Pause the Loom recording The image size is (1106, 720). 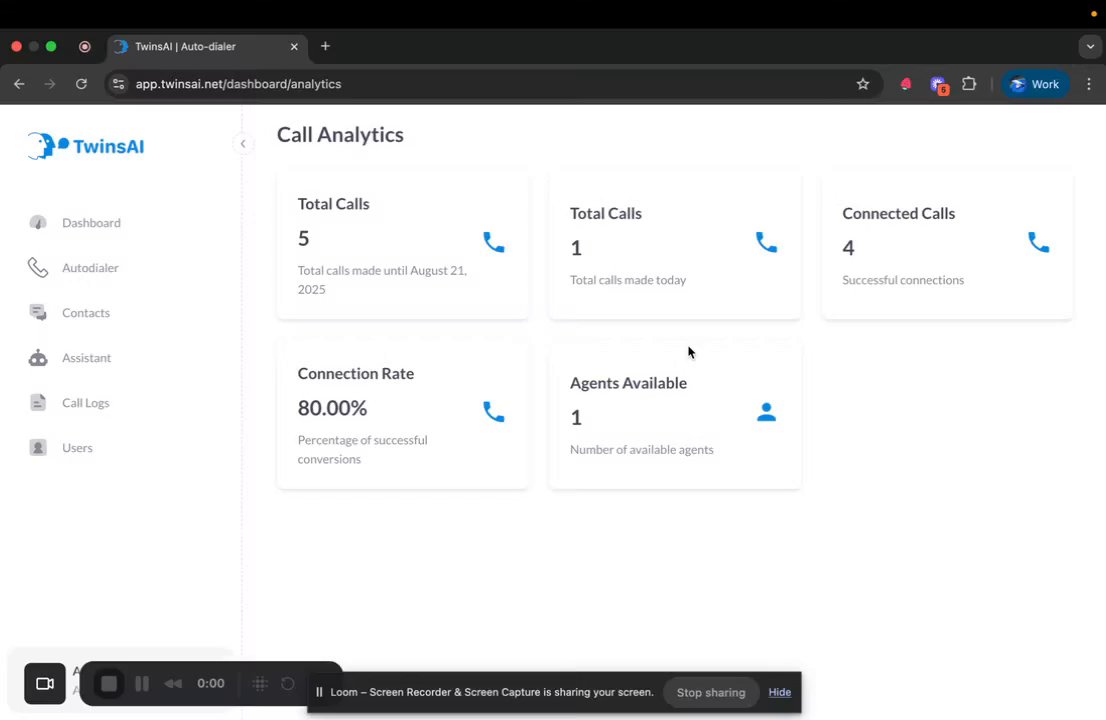(x=142, y=684)
